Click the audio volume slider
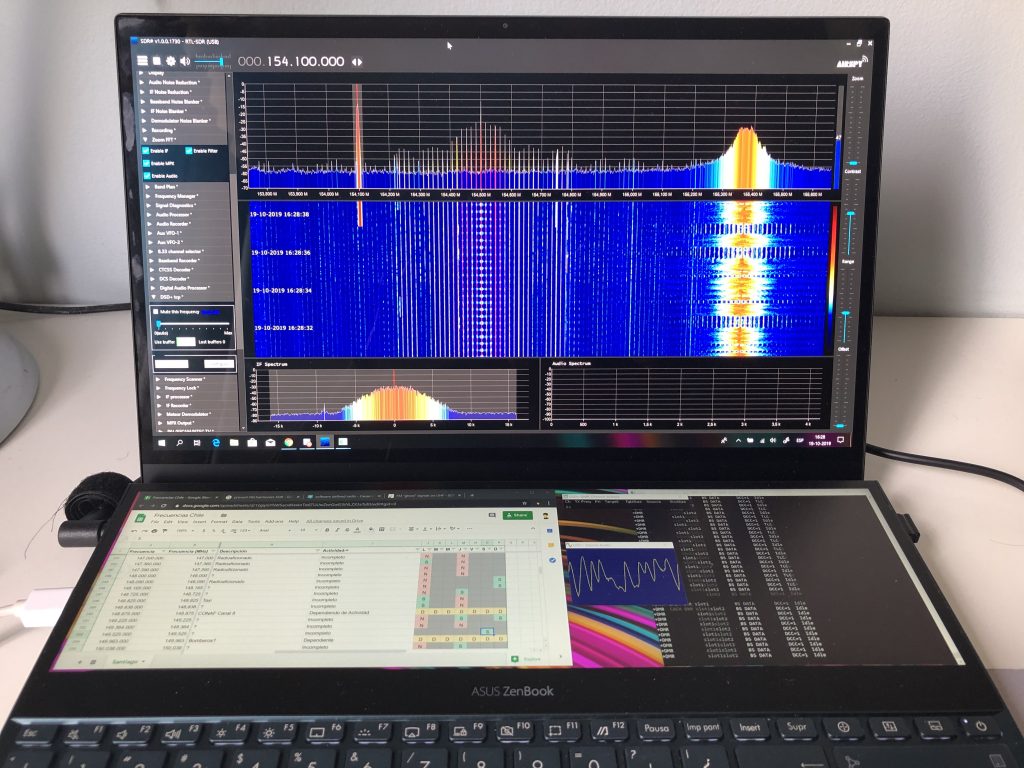 (210, 61)
